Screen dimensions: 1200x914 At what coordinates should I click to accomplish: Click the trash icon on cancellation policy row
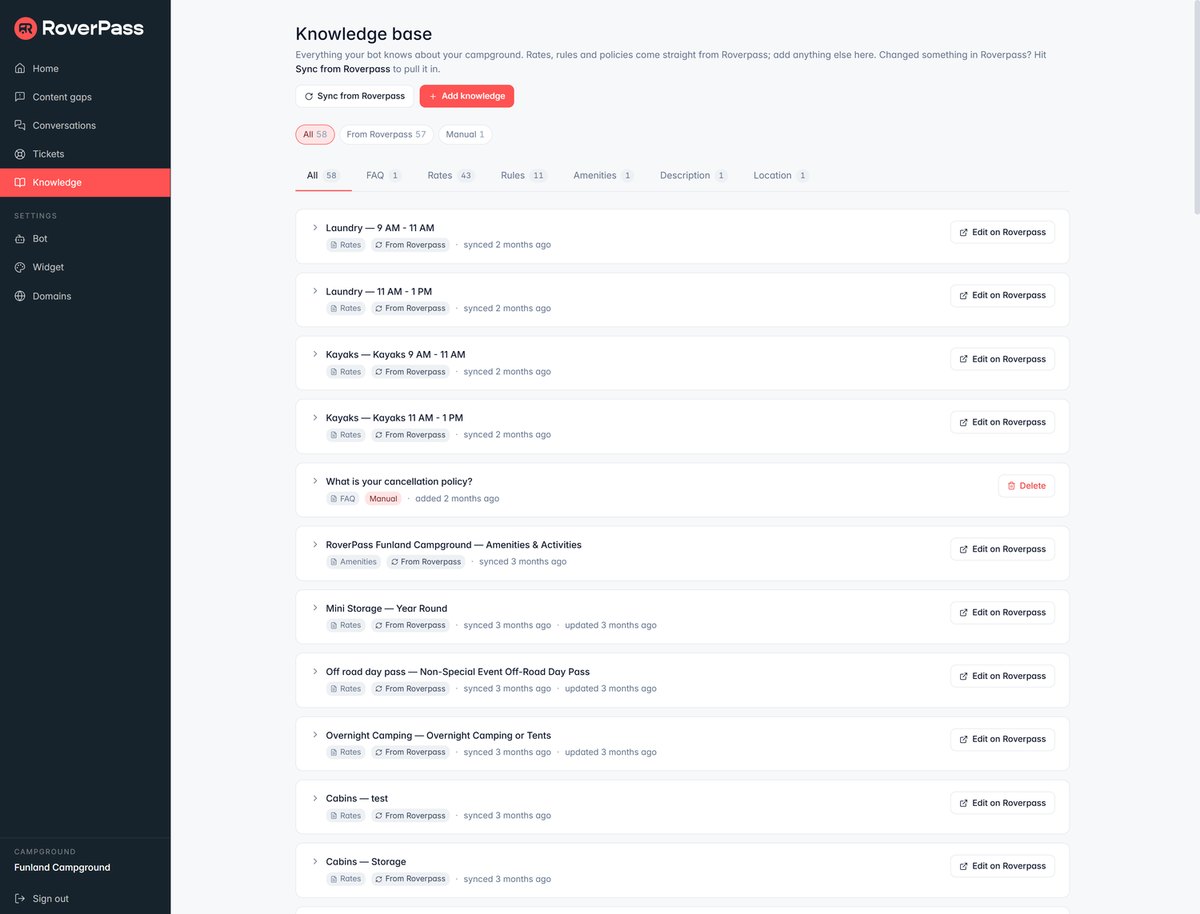click(x=1011, y=486)
